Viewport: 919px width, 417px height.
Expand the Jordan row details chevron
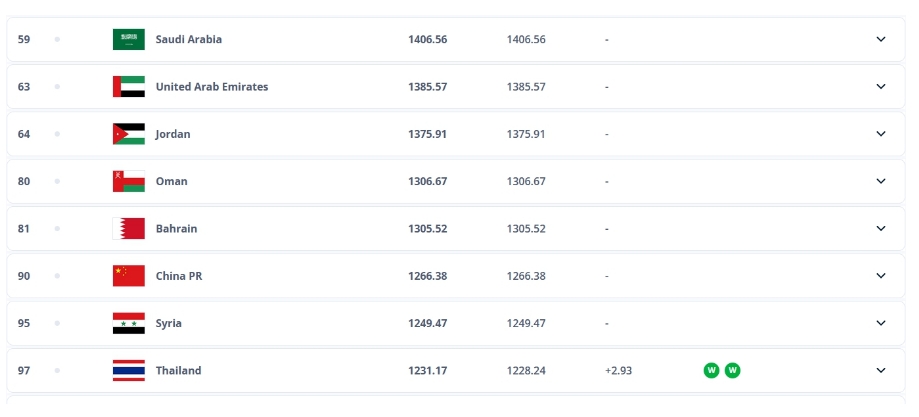(x=881, y=134)
